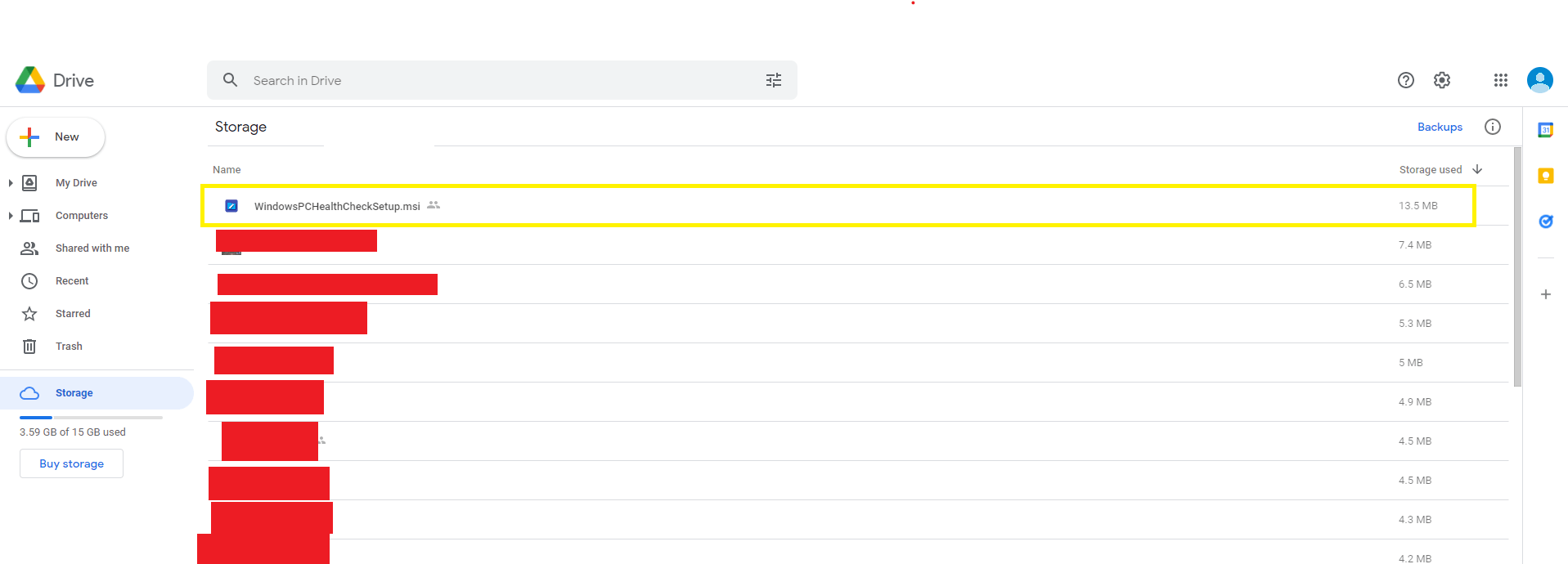The height and width of the screenshot is (564, 1568).
Task: Open Google Tasks side panel icon
Action: 1545,222
